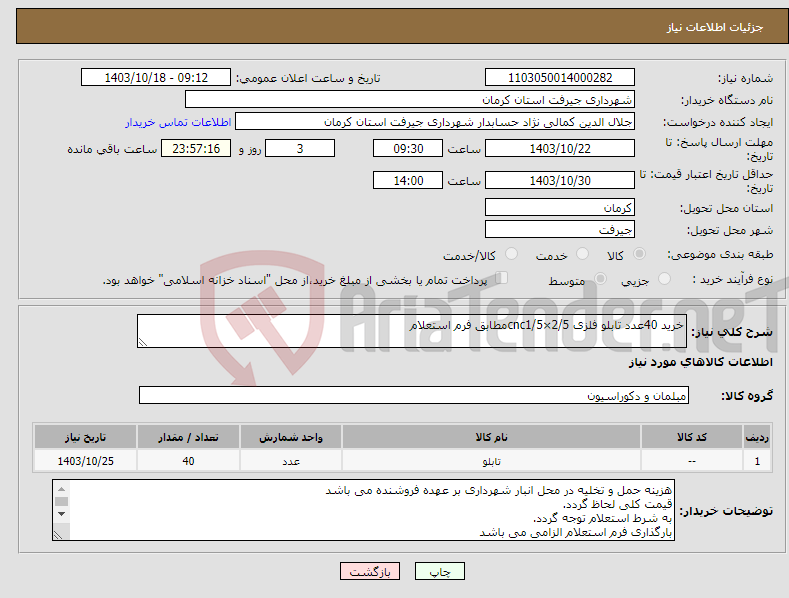789x598 pixels.
Task: Click the buyer notes textarea
Action: (x=363, y=510)
